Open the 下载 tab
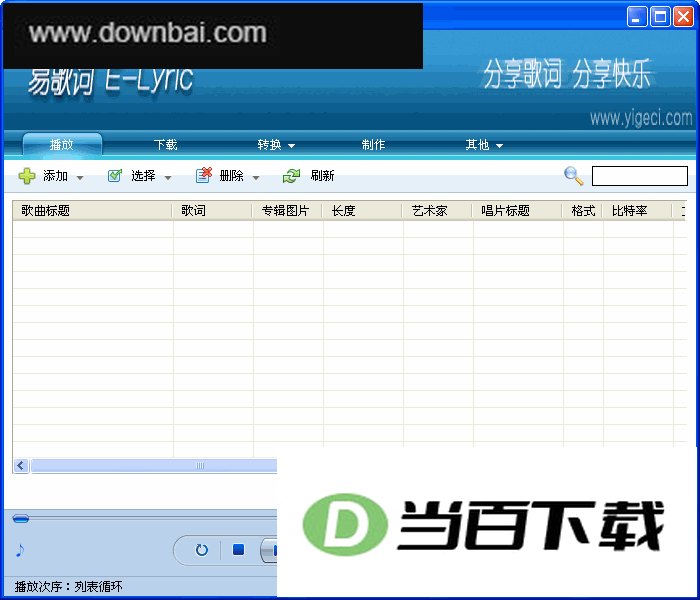700x600 pixels. [166, 145]
